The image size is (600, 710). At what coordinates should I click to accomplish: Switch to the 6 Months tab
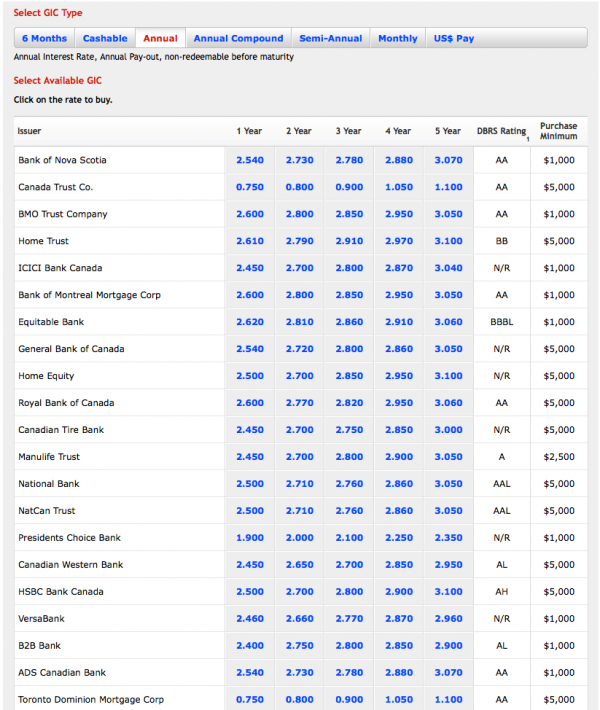tap(44, 38)
